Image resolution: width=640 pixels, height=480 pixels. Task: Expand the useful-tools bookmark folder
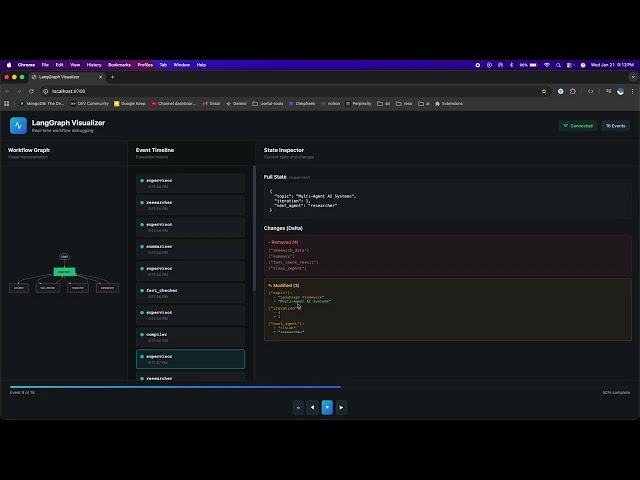[x=268, y=104]
